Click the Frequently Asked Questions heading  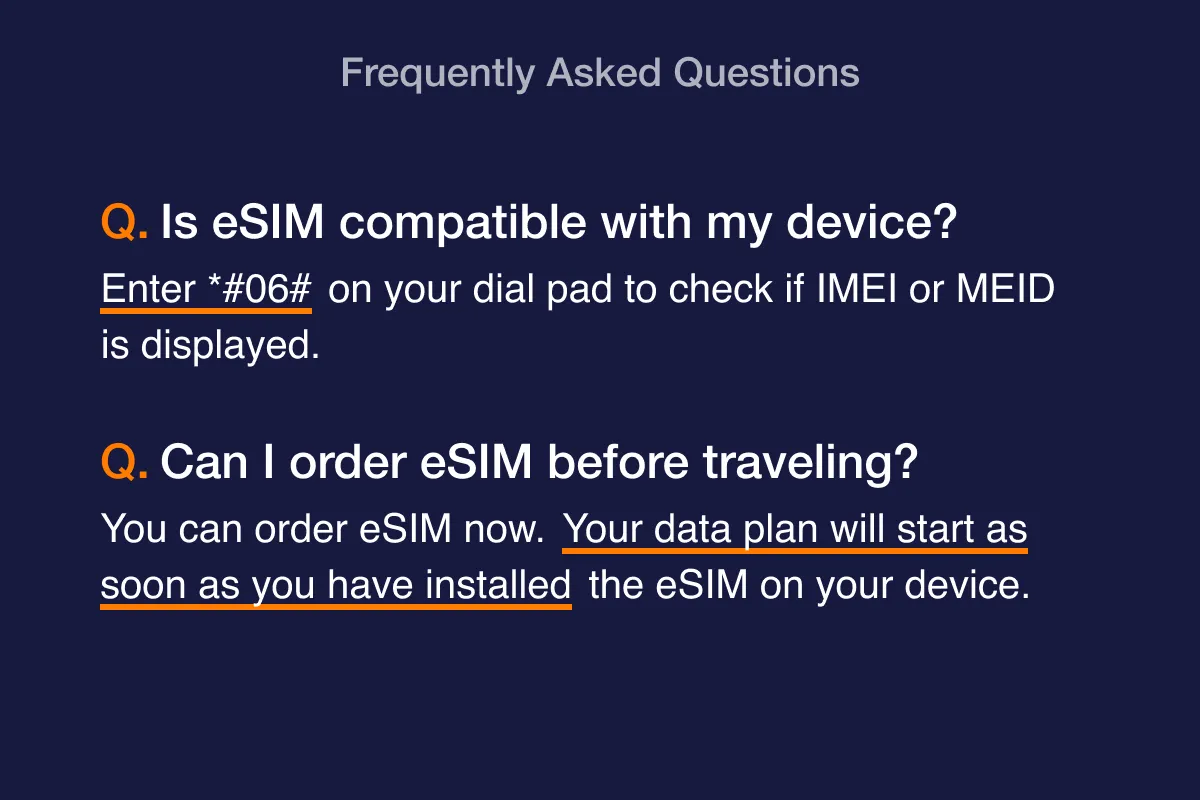tap(600, 74)
